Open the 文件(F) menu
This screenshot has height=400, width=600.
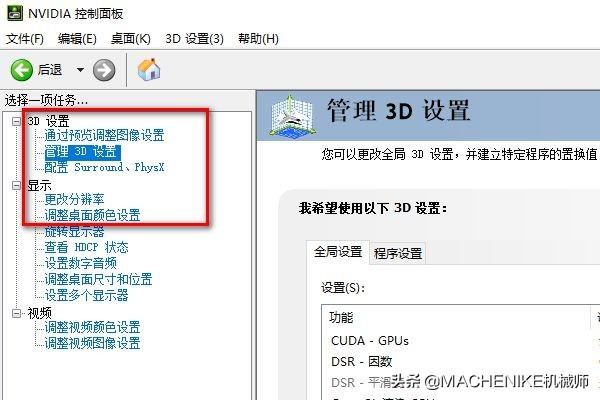coord(25,39)
